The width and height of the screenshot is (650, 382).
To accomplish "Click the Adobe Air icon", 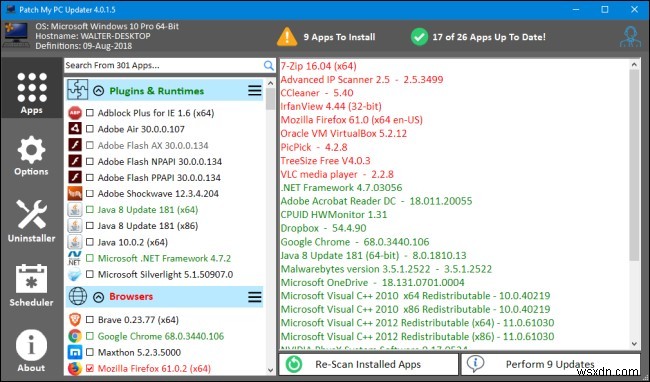I will tap(75, 129).
